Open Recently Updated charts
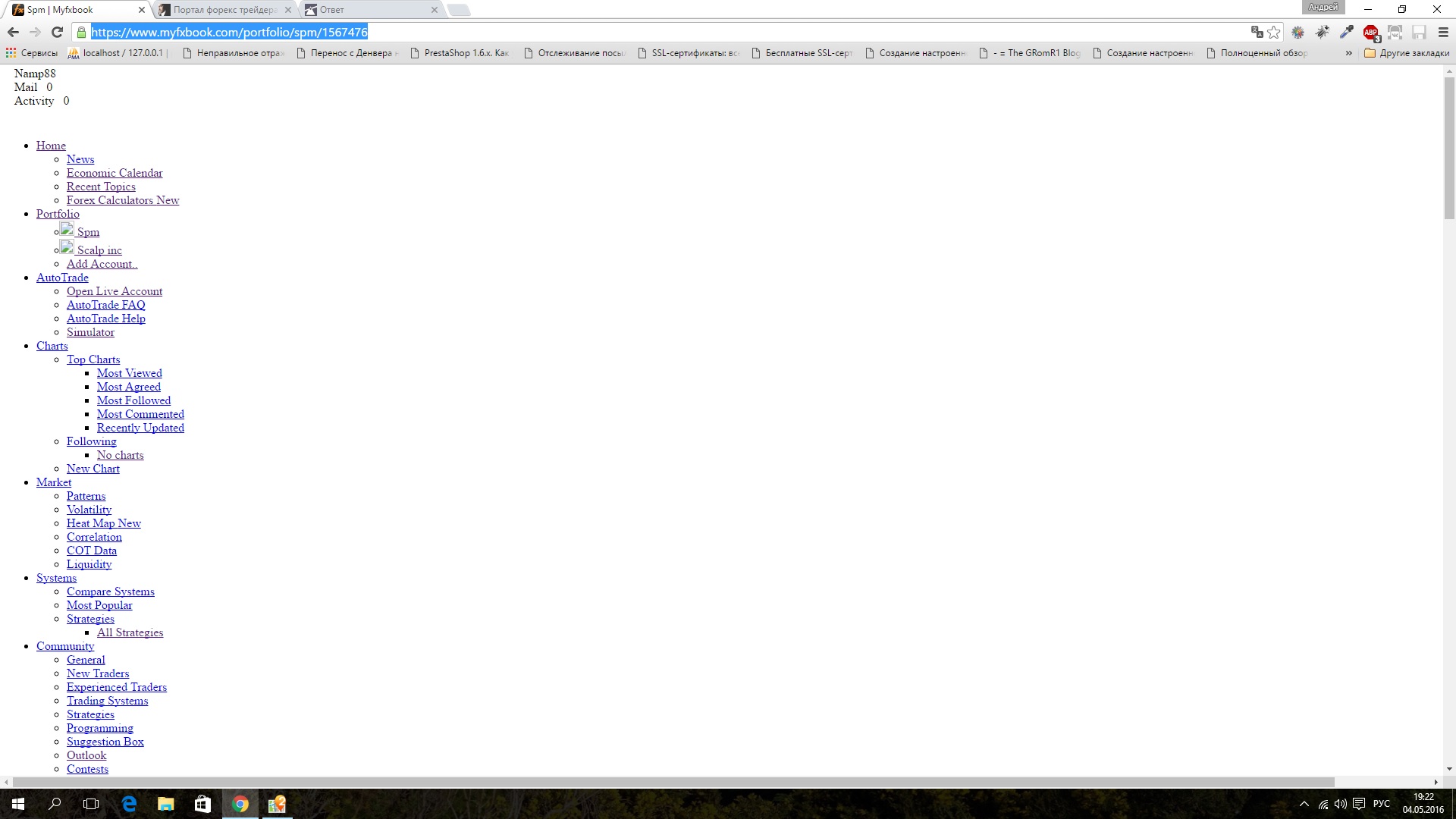 click(x=140, y=428)
